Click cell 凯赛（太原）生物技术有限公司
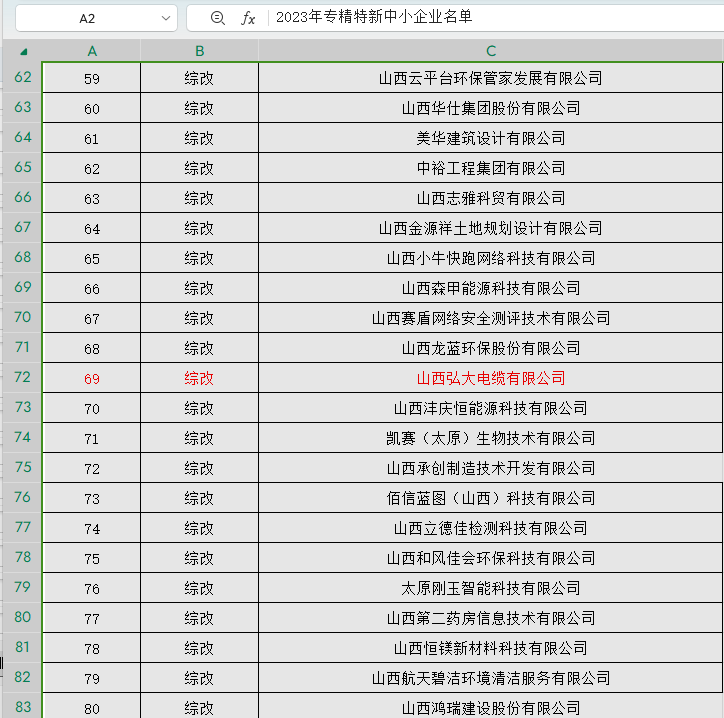The width and height of the screenshot is (724, 718). [x=490, y=438]
